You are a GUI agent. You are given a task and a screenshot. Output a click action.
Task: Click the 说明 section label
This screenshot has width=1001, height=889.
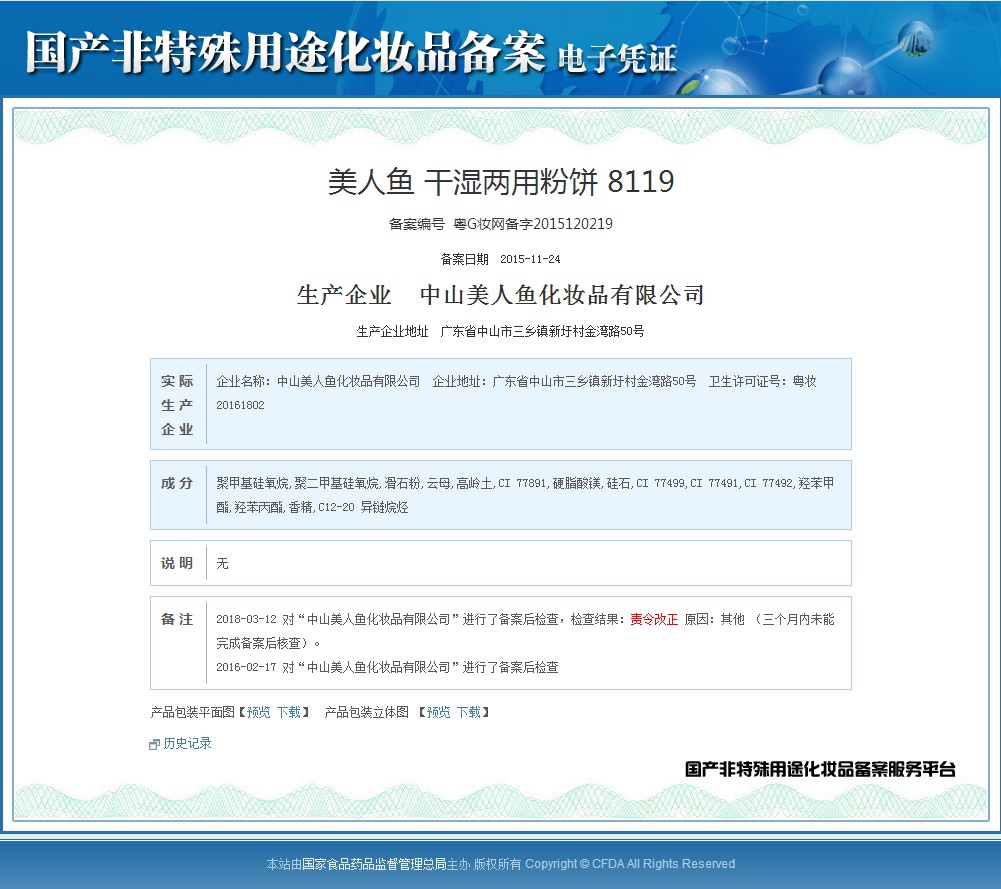[x=177, y=563]
